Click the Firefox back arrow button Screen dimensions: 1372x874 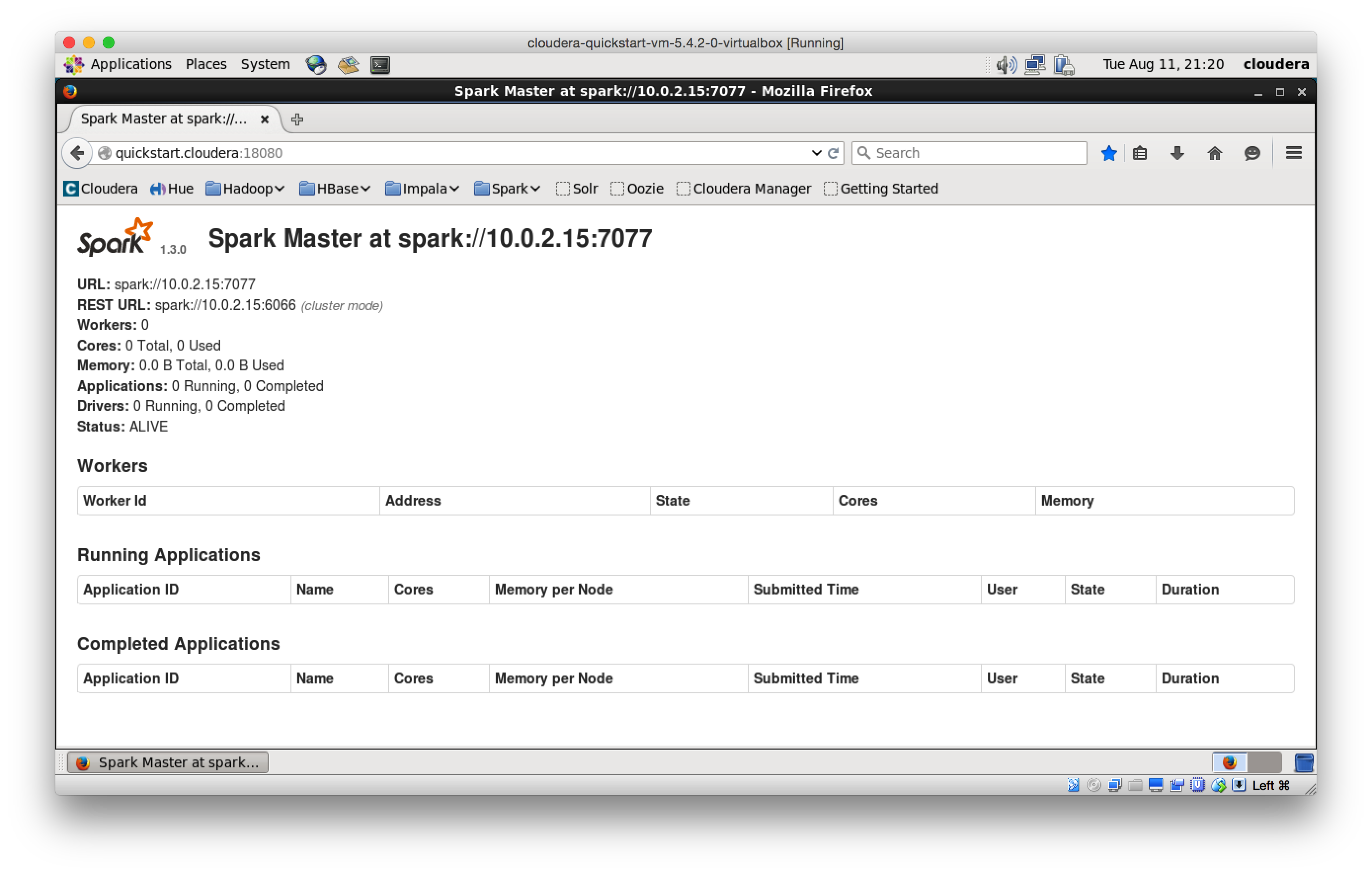point(78,153)
